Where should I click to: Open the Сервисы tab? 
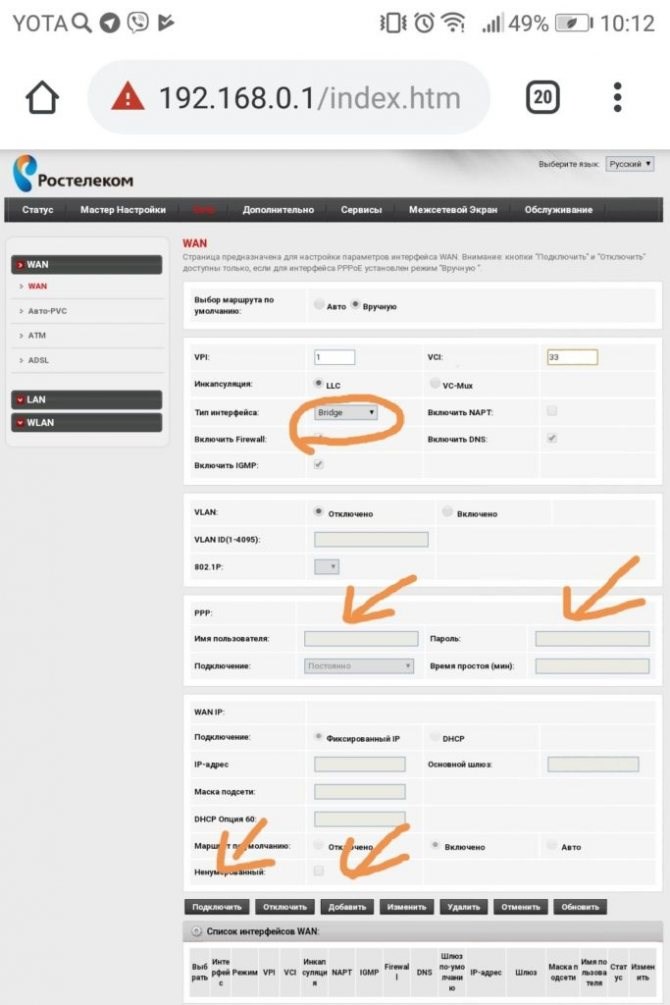361,210
